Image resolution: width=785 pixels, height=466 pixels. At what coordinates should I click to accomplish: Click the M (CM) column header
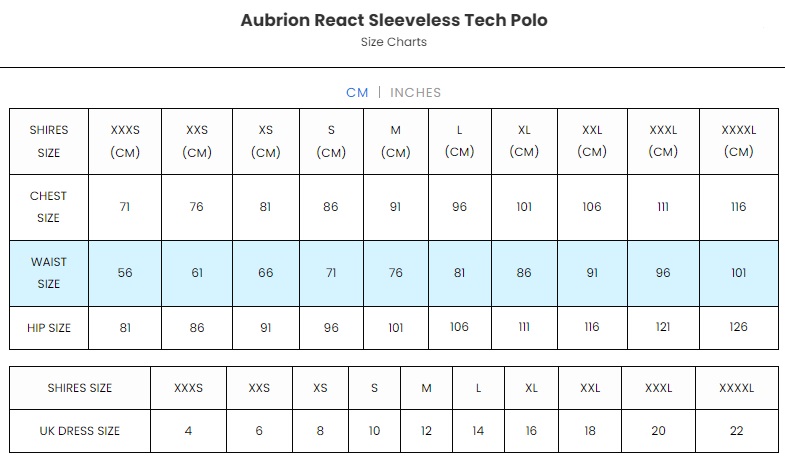[396, 141]
